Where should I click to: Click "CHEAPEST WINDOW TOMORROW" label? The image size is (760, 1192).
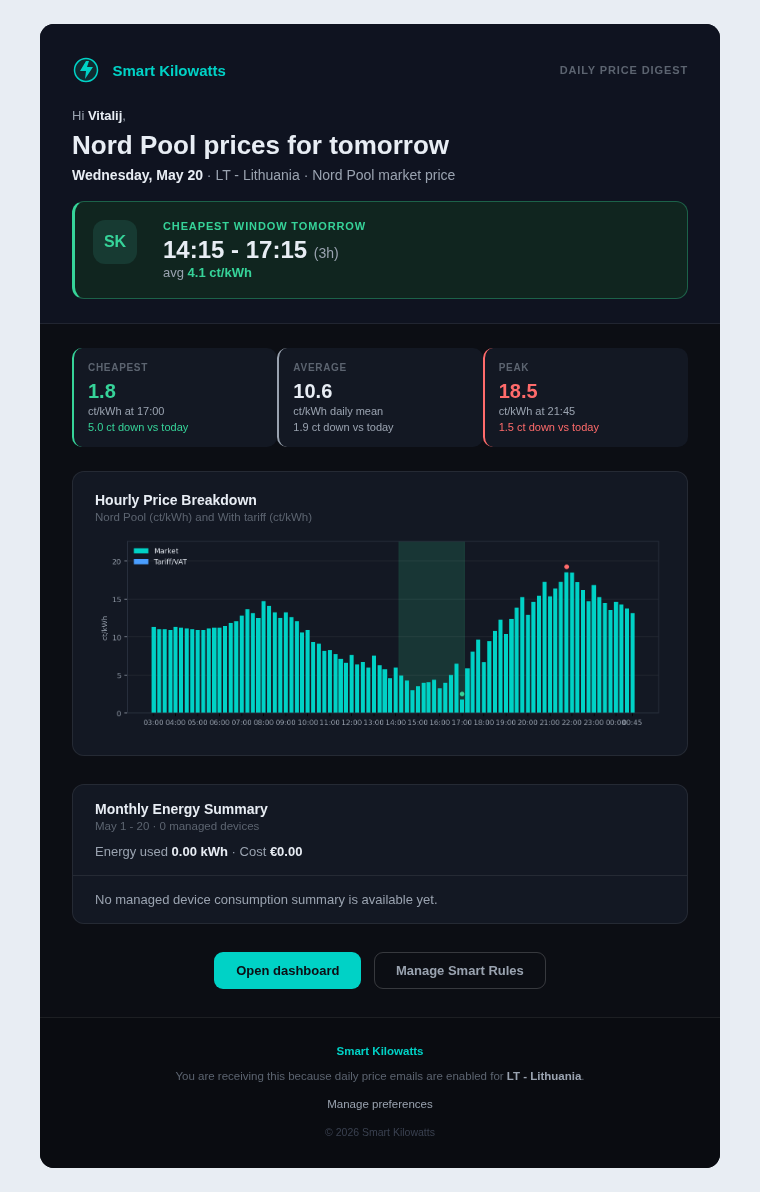click(x=264, y=227)
